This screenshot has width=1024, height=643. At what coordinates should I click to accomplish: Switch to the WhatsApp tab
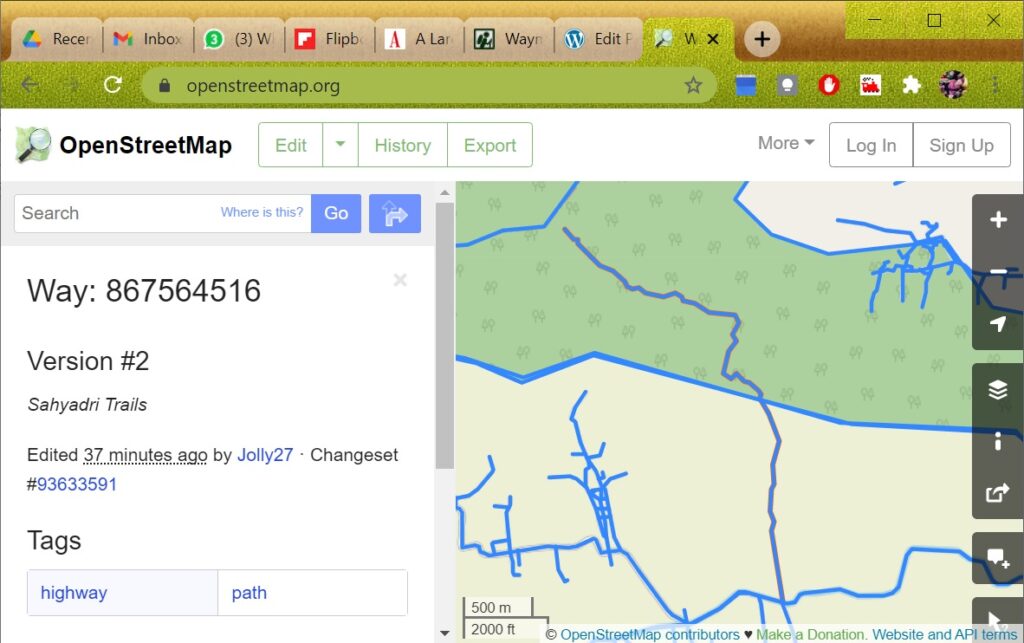[x=238, y=39]
